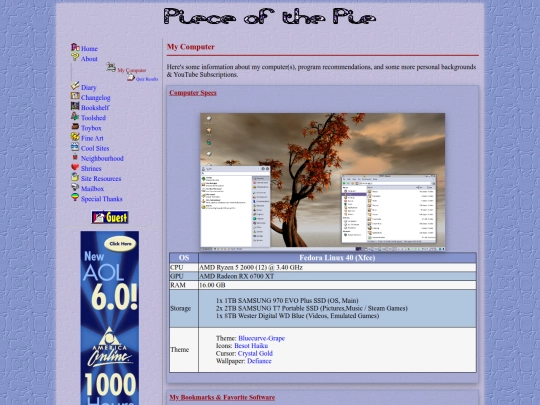Click the icon beside Special Thanks

click(x=75, y=197)
